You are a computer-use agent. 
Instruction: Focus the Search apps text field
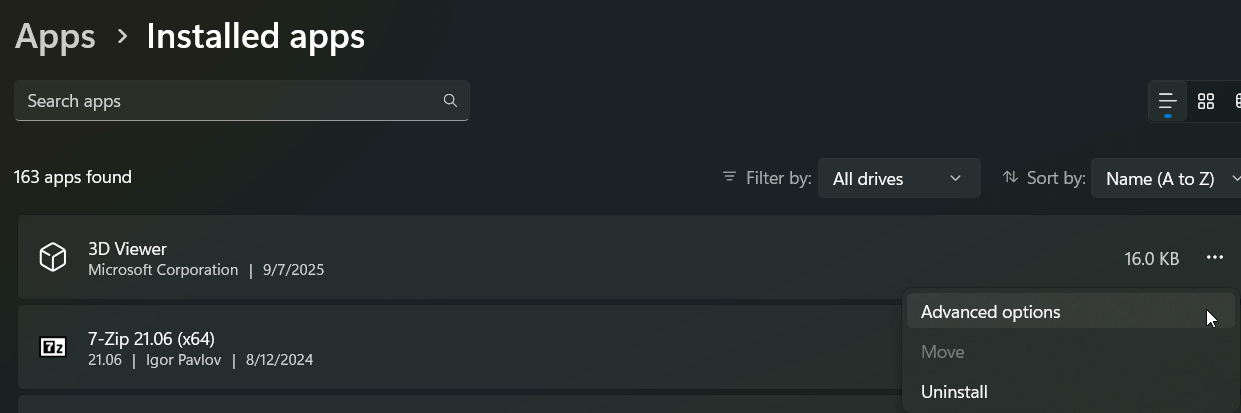[x=230, y=101]
